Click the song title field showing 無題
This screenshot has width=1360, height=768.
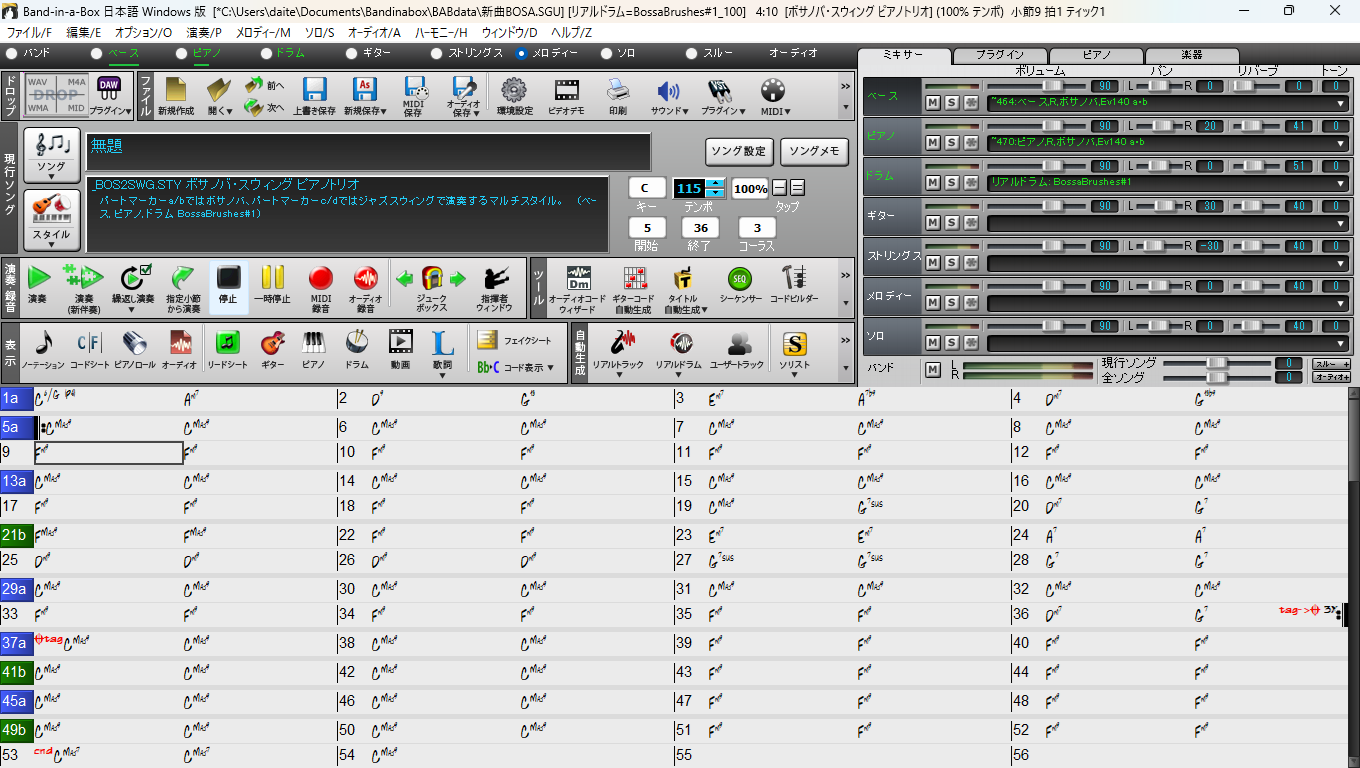368,152
